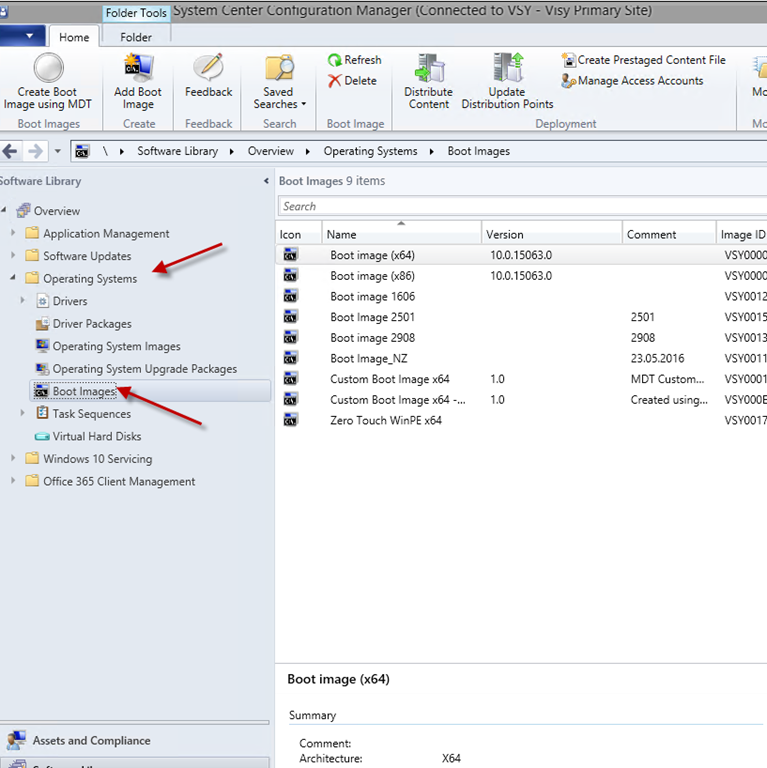The image size is (767, 768).
Task: Click the Add Boot Image icon
Action: [x=138, y=69]
